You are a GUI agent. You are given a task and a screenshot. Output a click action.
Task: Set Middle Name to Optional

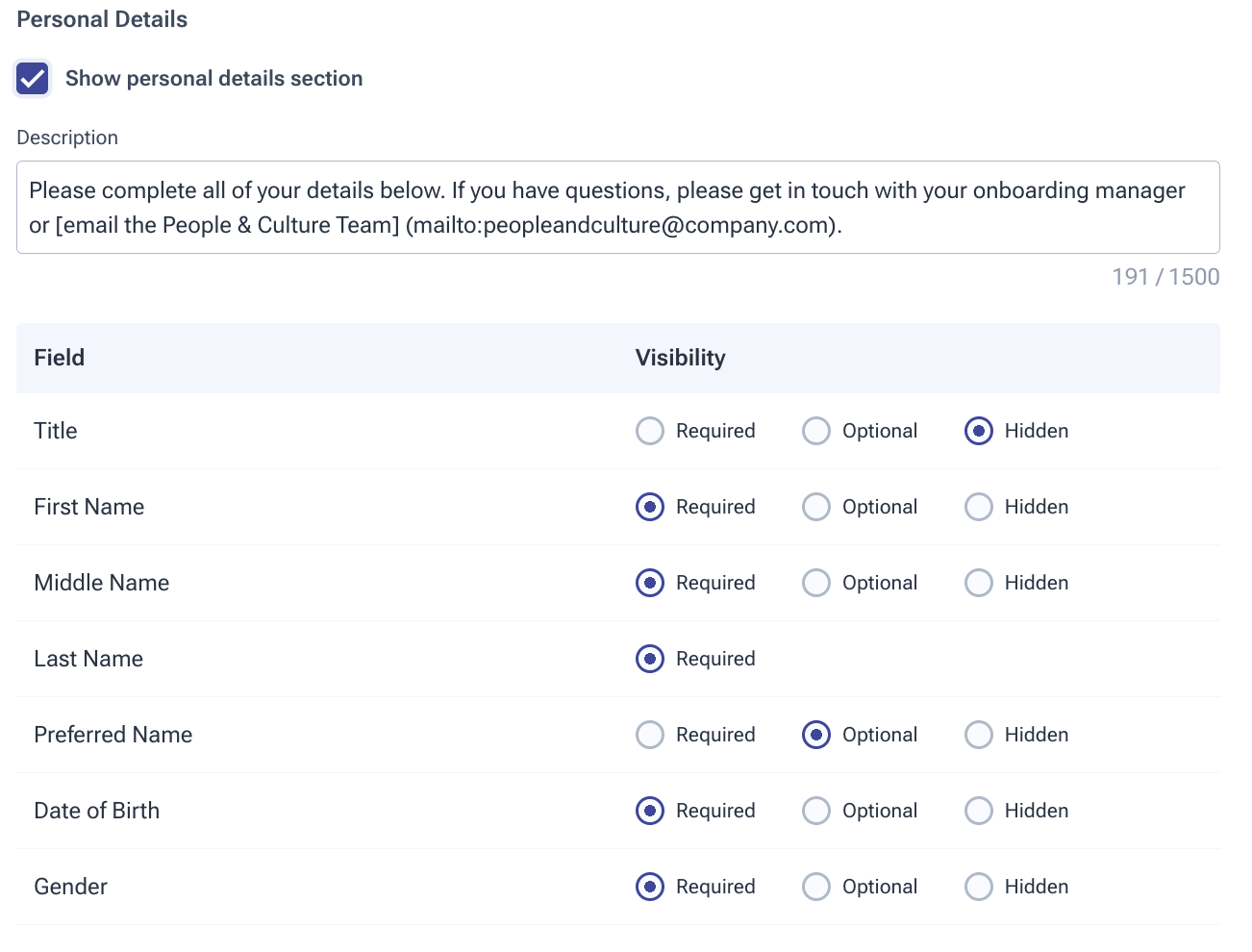816,583
